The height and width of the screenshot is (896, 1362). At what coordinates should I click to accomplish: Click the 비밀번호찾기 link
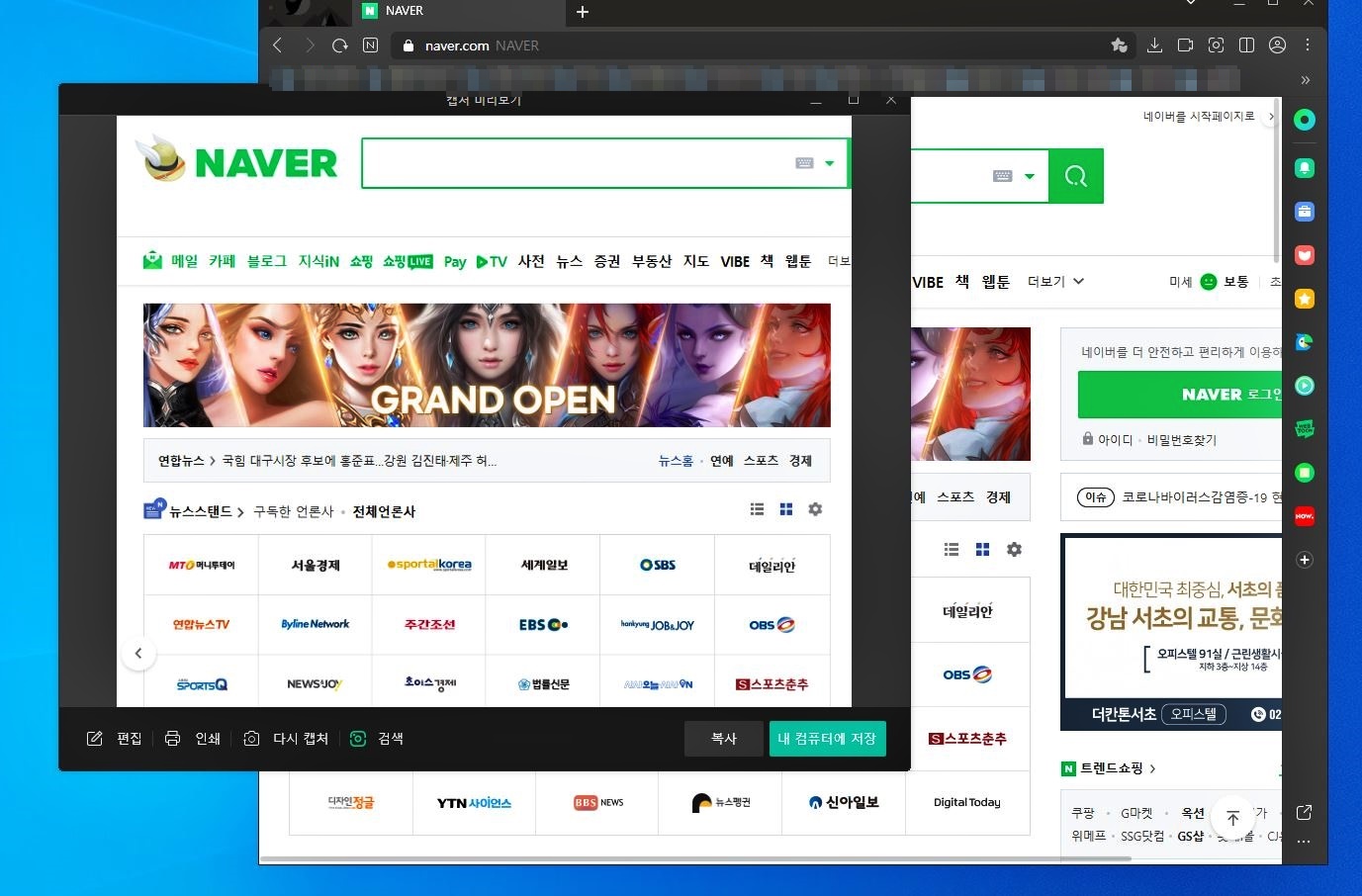click(x=1181, y=440)
